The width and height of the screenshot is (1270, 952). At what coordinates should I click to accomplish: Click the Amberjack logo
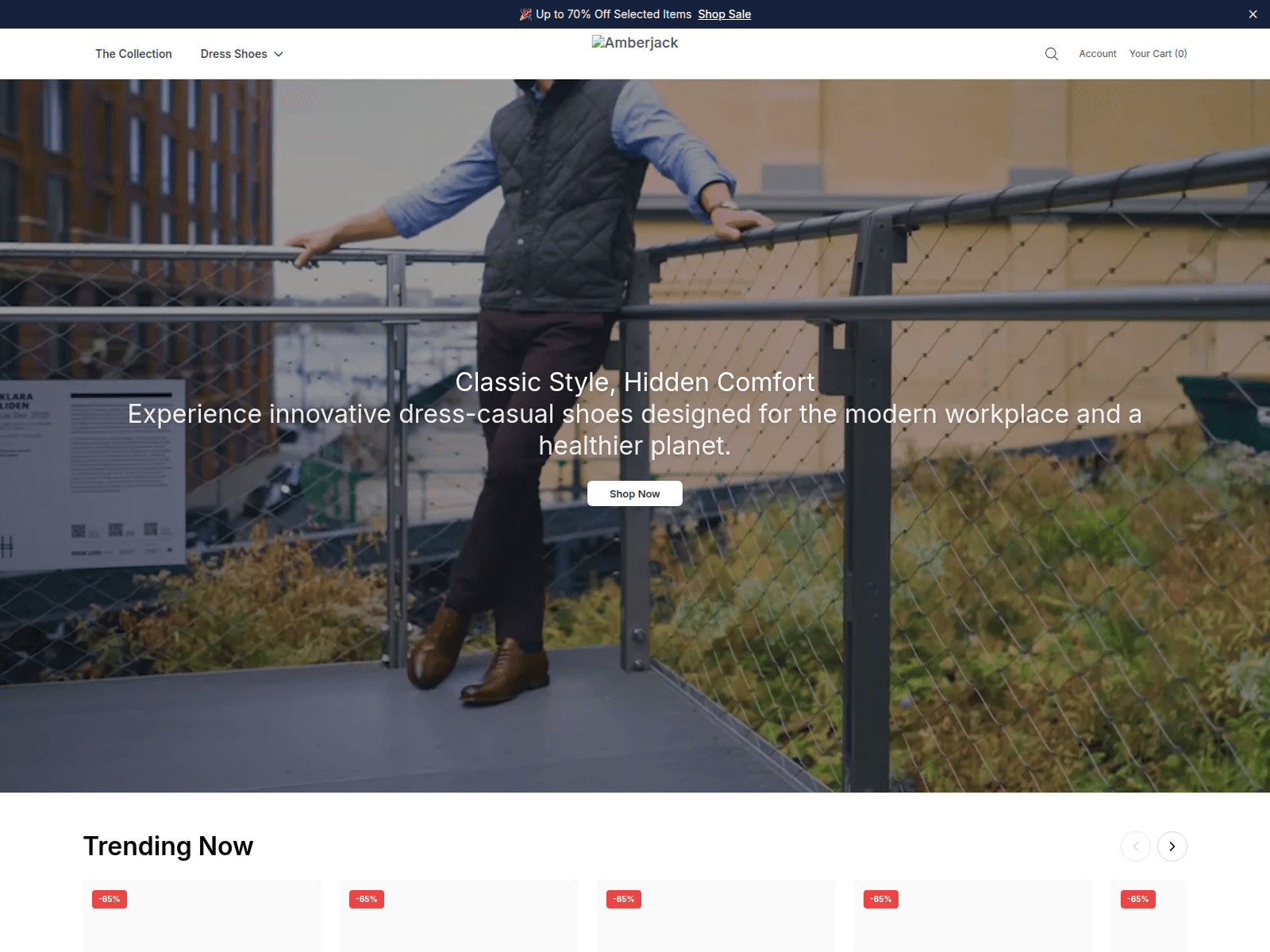635,43
